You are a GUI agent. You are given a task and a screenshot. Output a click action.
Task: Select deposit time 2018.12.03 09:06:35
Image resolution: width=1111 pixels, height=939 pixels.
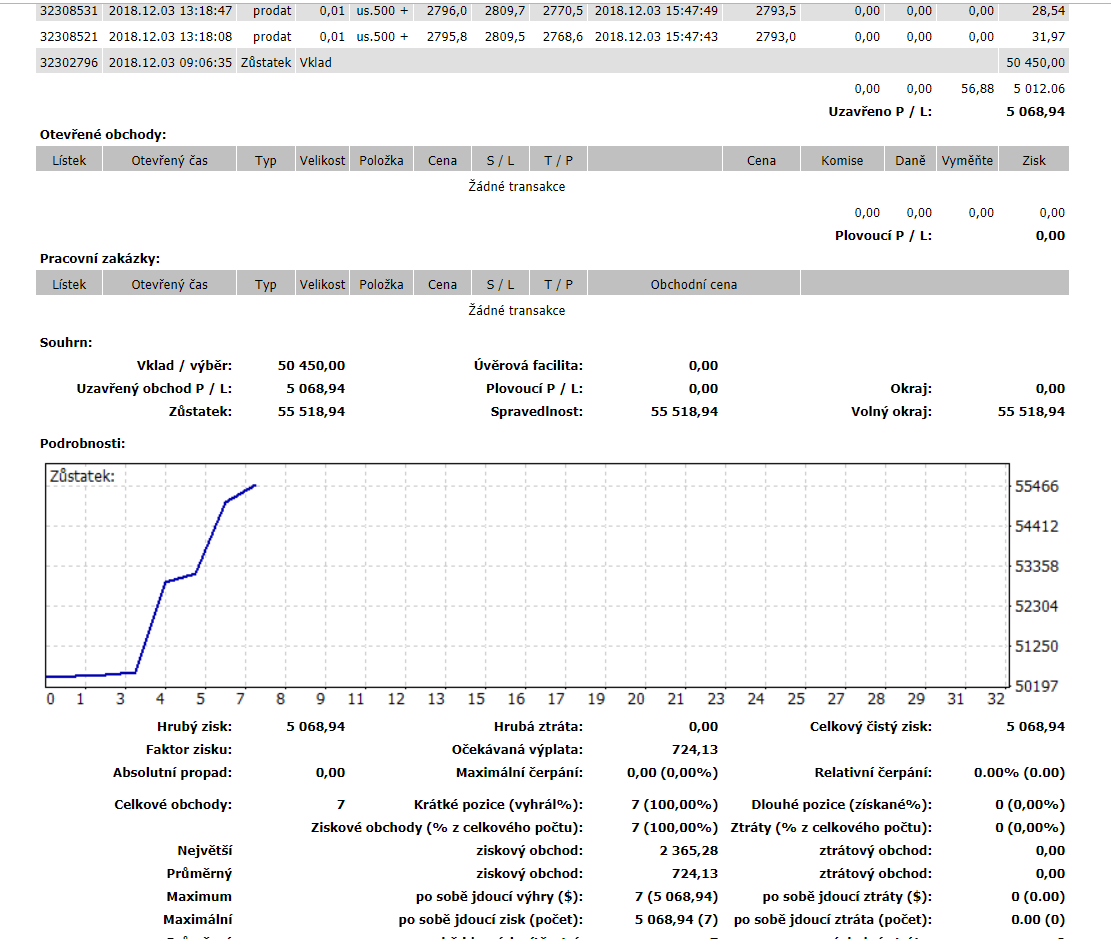[170, 62]
